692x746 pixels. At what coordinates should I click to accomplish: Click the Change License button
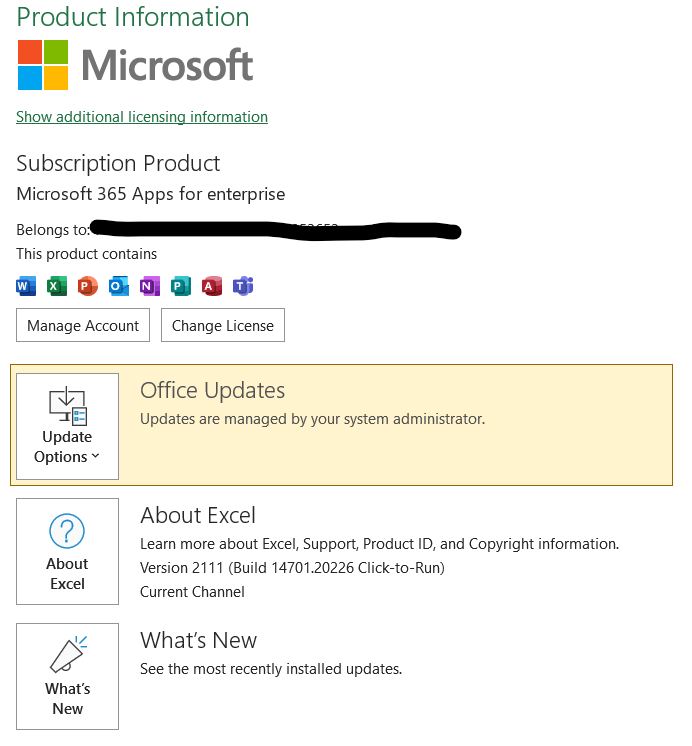coord(223,325)
